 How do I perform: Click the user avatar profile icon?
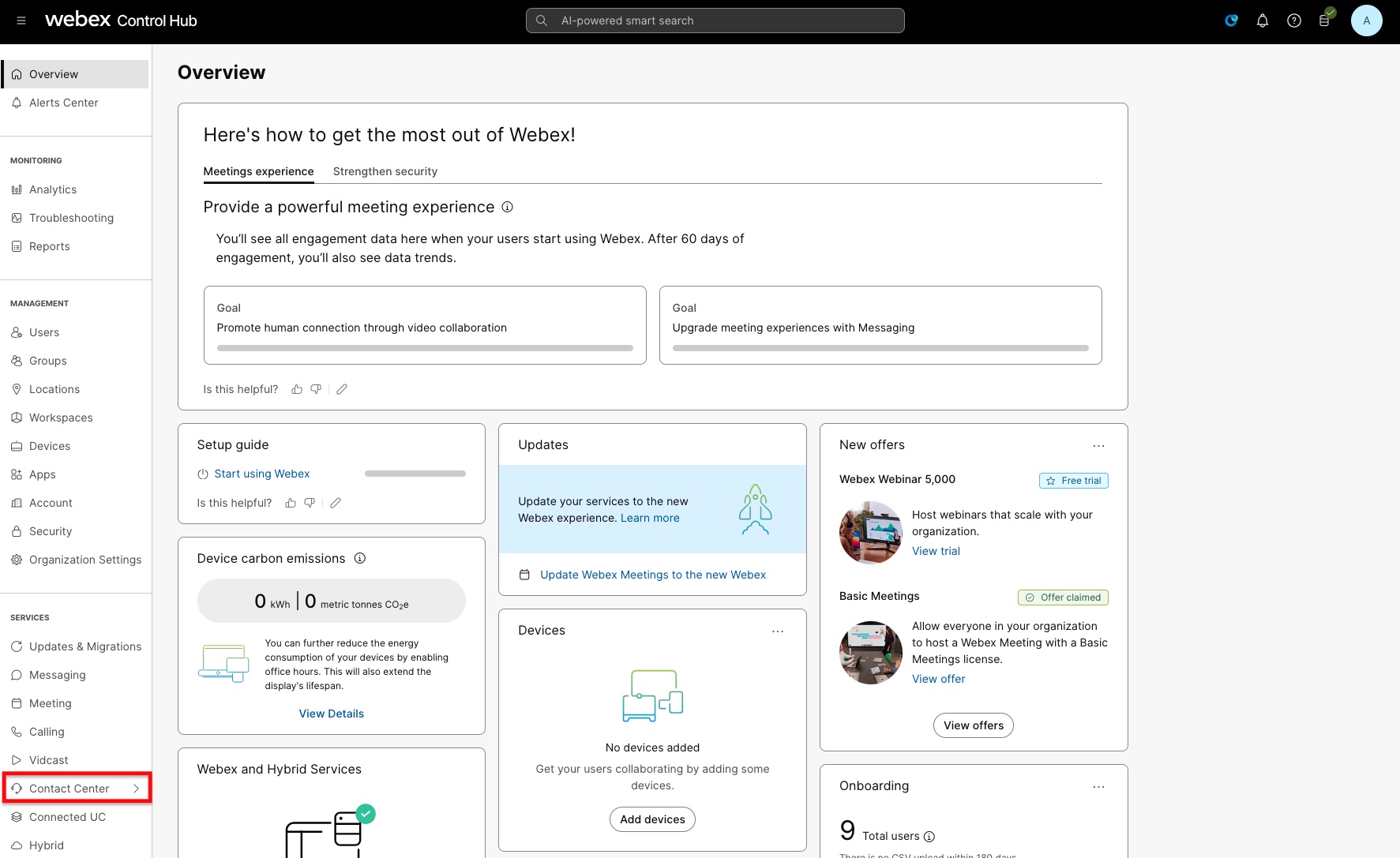tap(1366, 21)
